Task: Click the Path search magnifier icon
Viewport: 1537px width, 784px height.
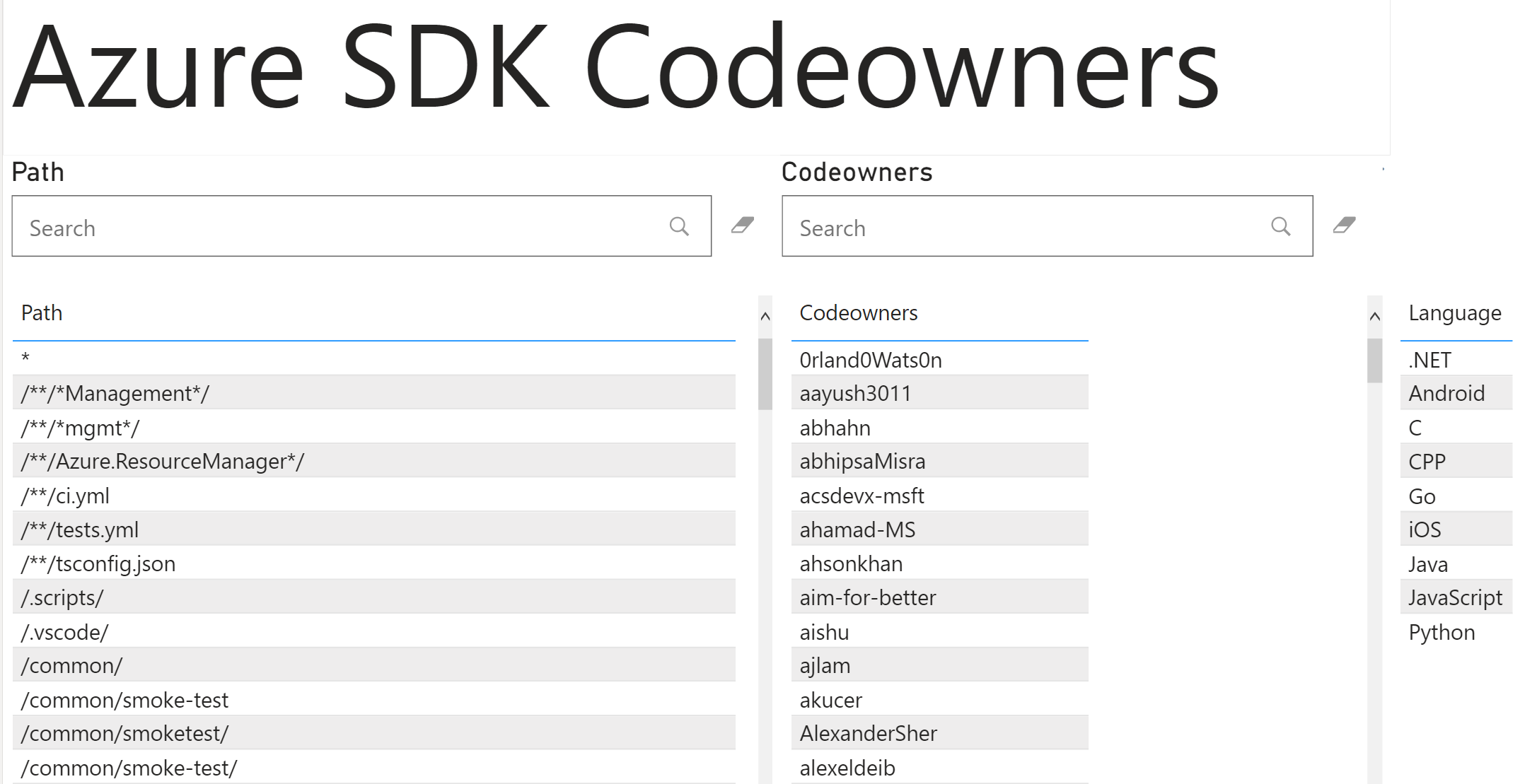Action: (678, 226)
